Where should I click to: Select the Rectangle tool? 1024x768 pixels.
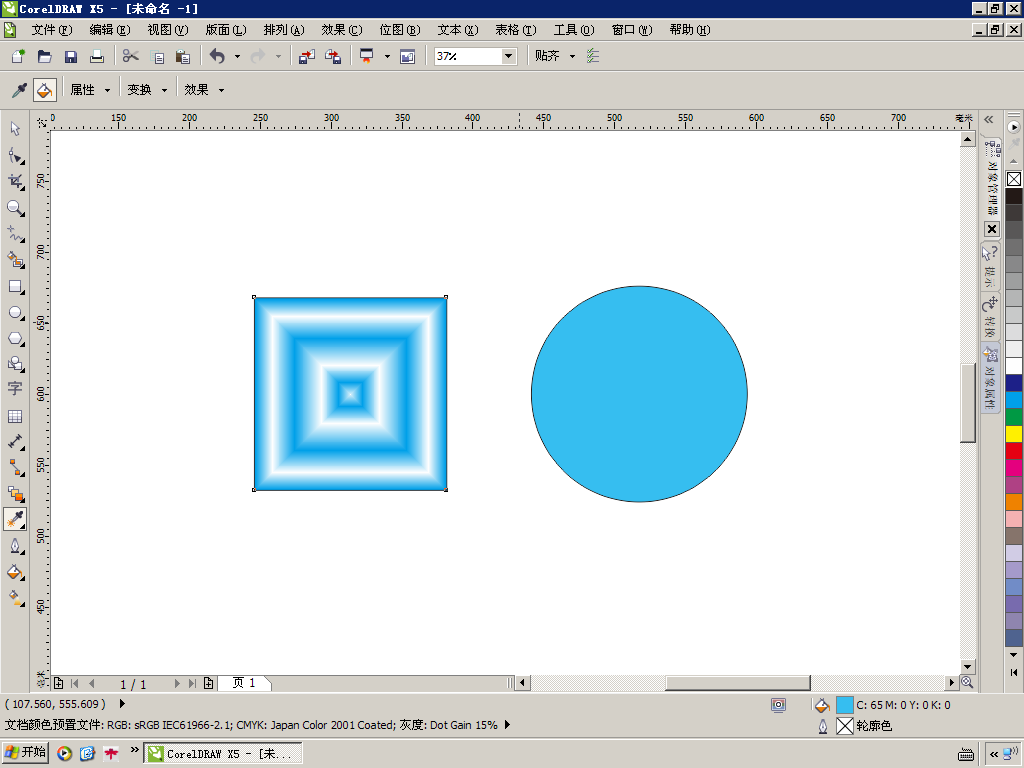(15, 287)
